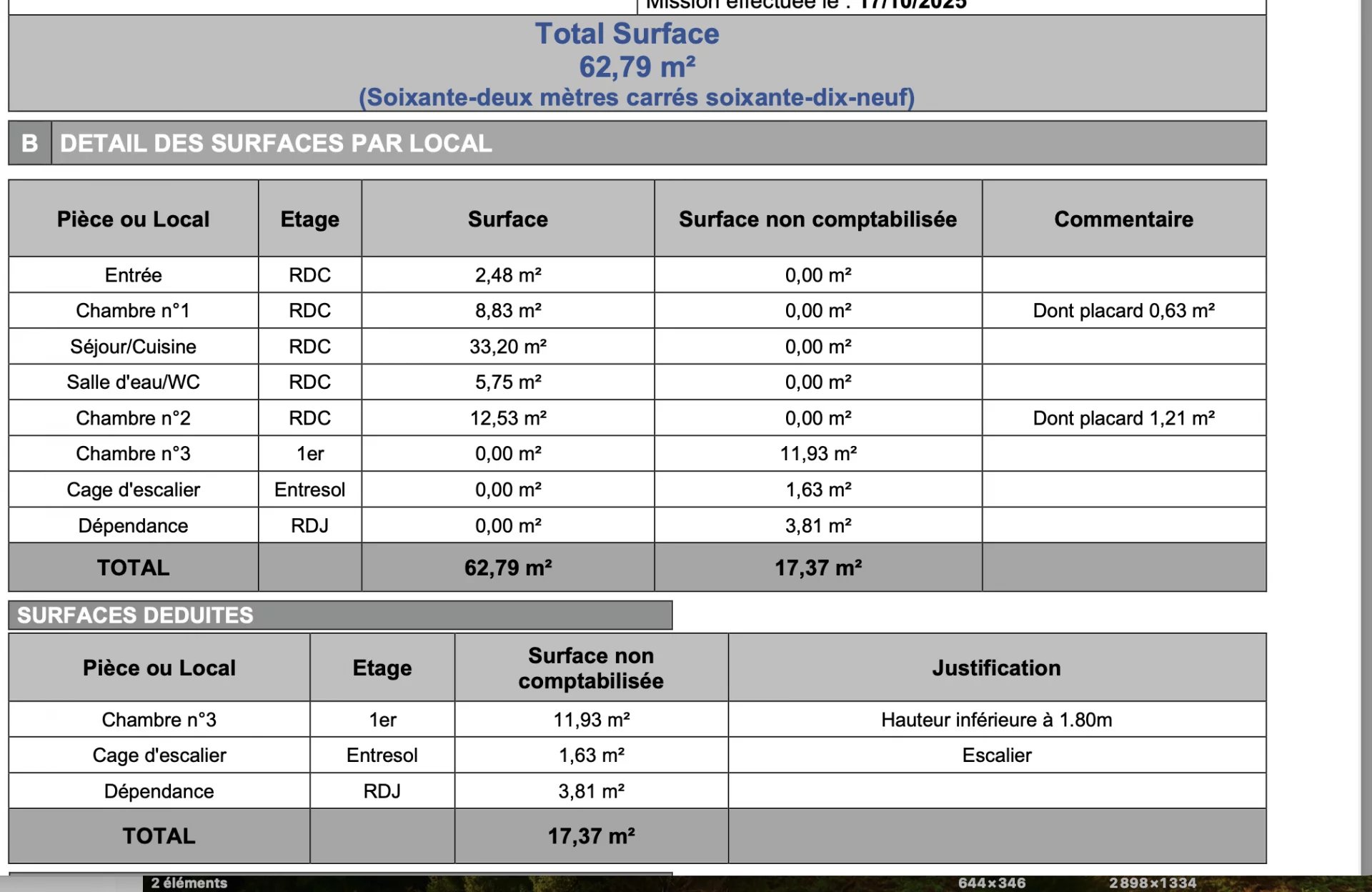Click the 'DETAIL DES SURFACES PAR LOCAL' heading
1372x892 pixels.
276,143
